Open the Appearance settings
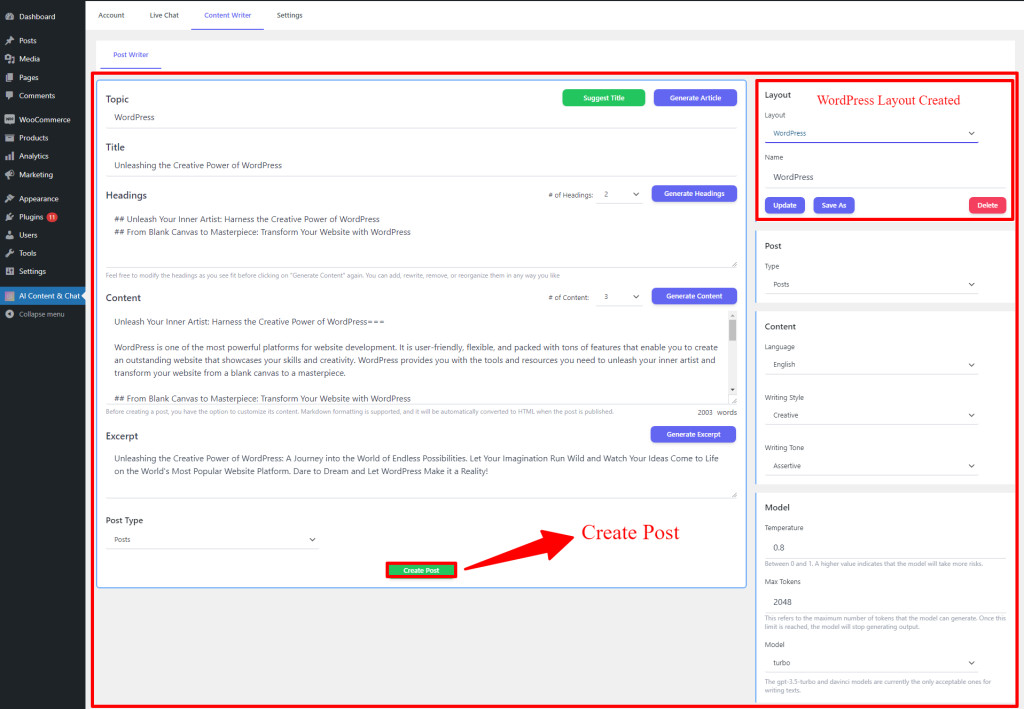 point(37,198)
